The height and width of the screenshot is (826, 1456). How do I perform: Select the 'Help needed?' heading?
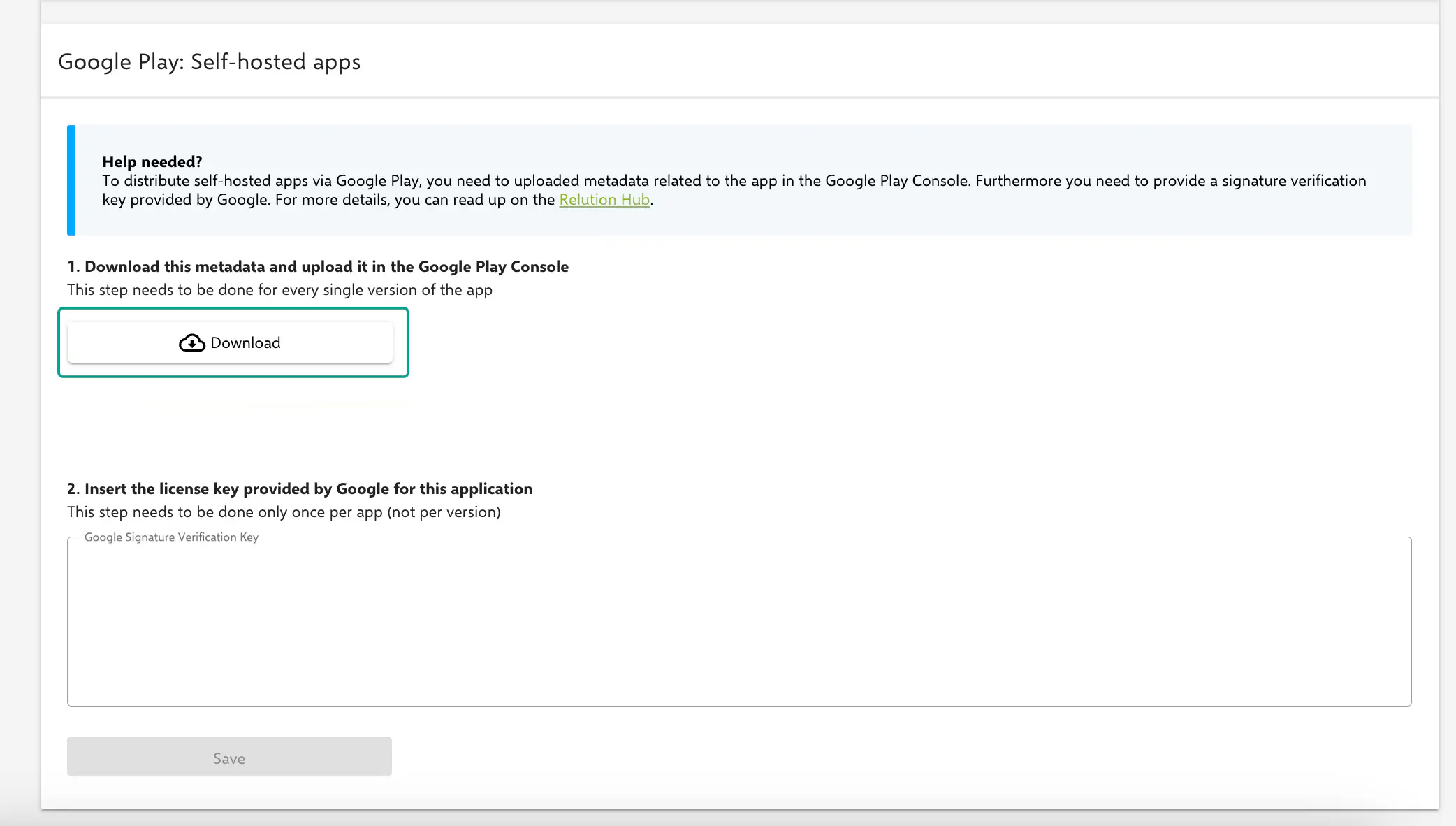(152, 162)
